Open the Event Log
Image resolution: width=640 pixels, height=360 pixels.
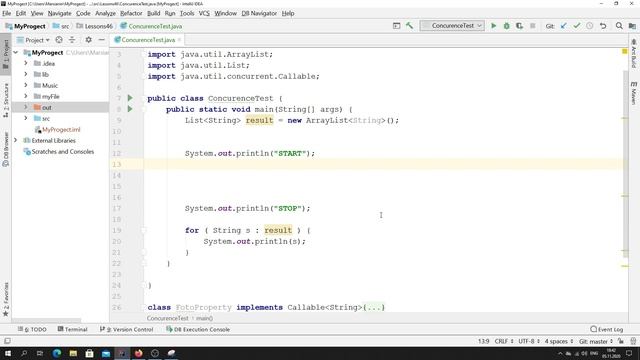607,329
